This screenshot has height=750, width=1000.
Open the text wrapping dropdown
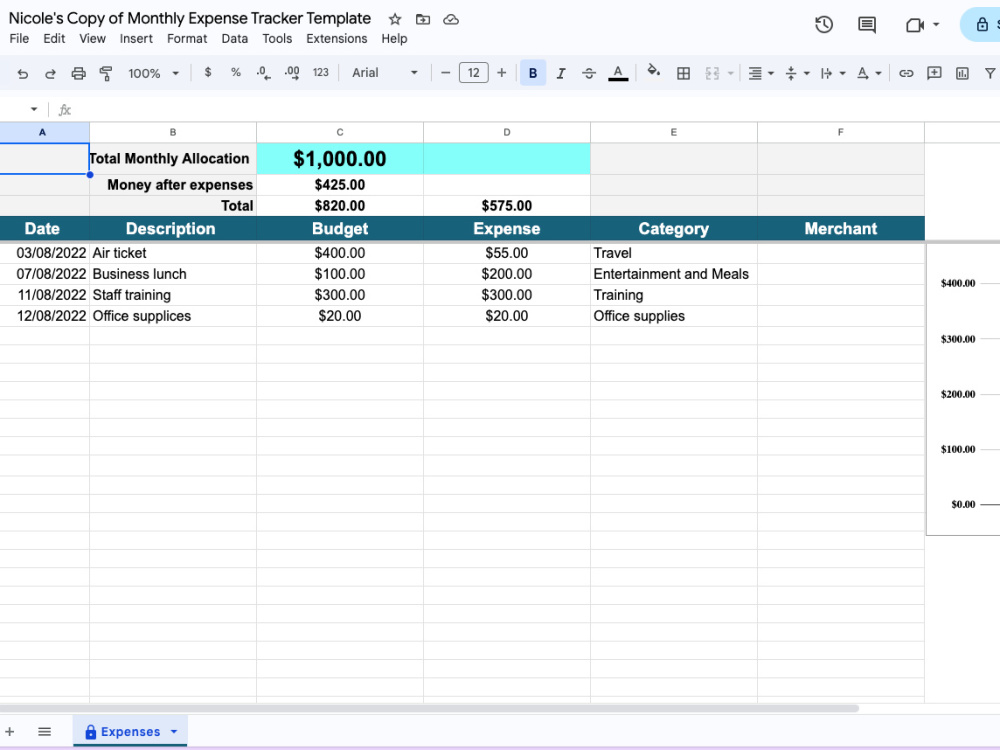[832, 73]
